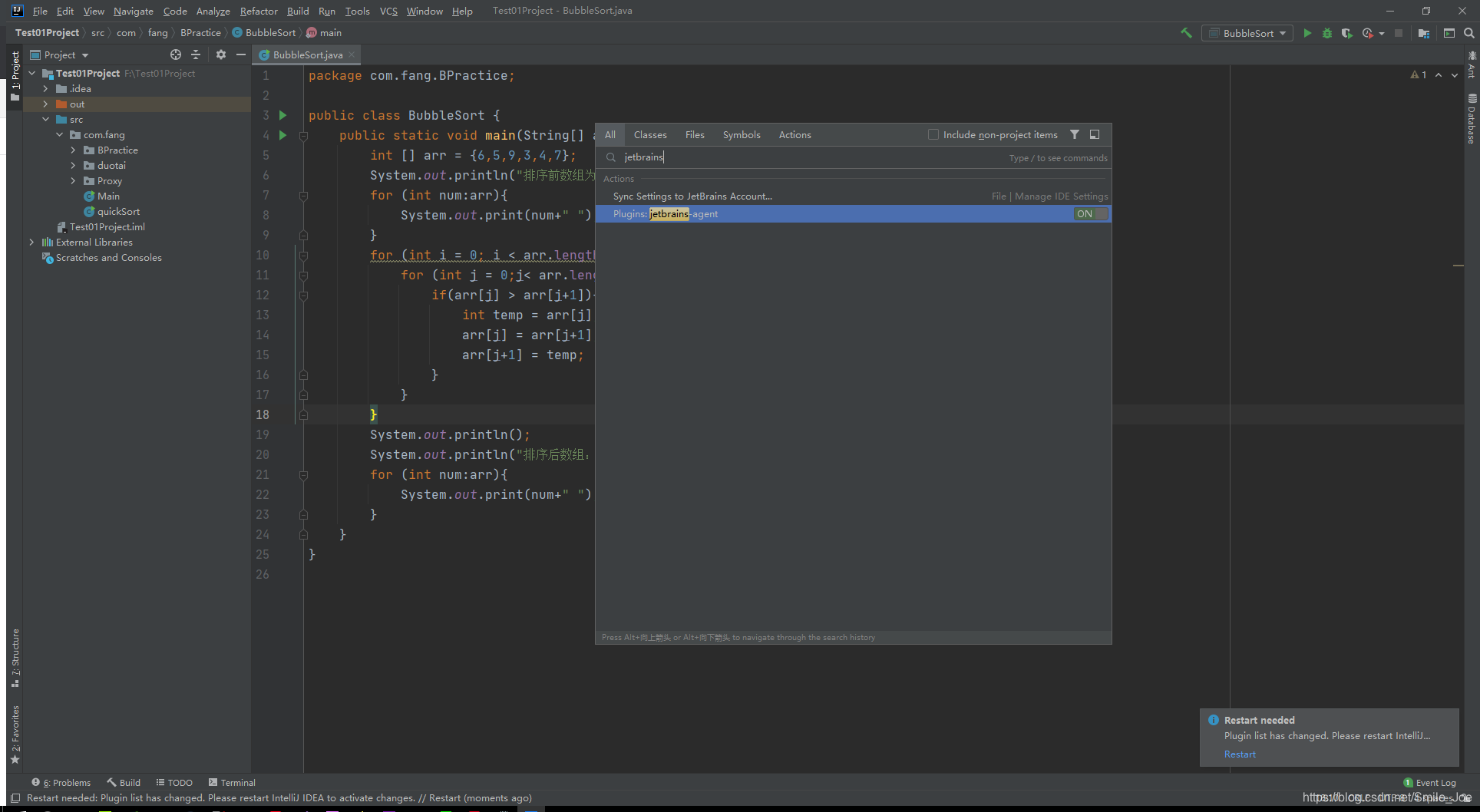Click the filter funnel icon in search popup
Image resolution: width=1480 pixels, height=812 pixels.
1075,134
